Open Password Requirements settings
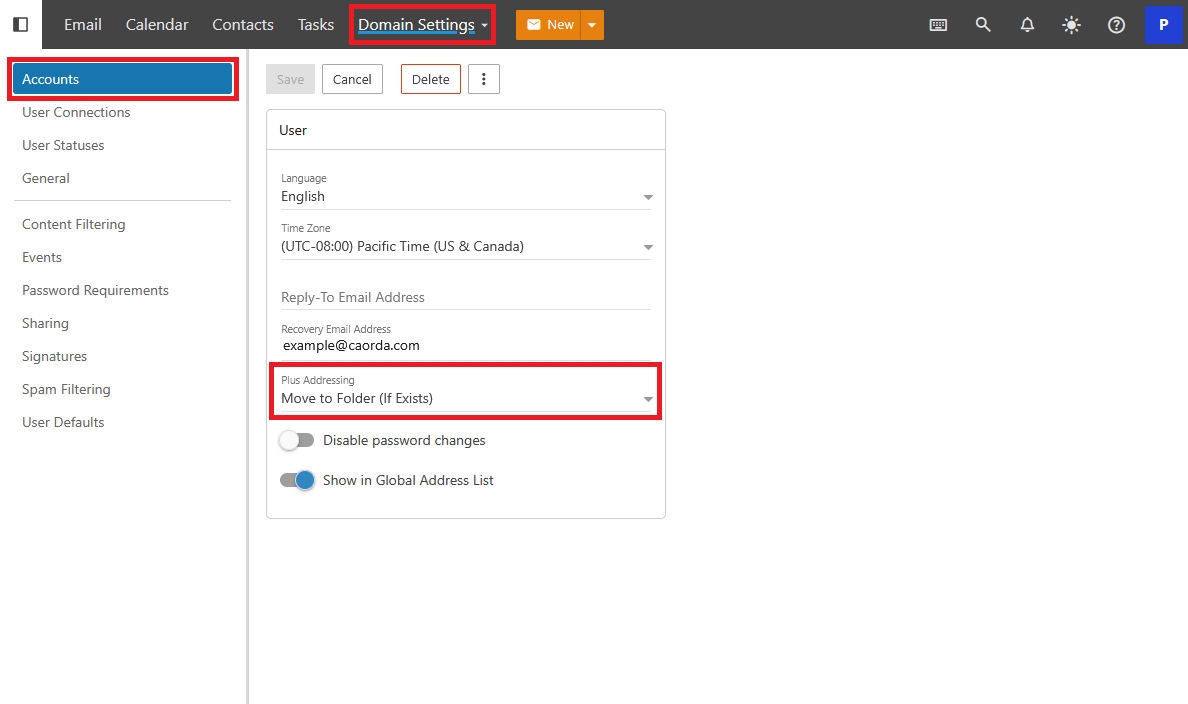The height and width of the screenshot is (704, 1188). 95,290
